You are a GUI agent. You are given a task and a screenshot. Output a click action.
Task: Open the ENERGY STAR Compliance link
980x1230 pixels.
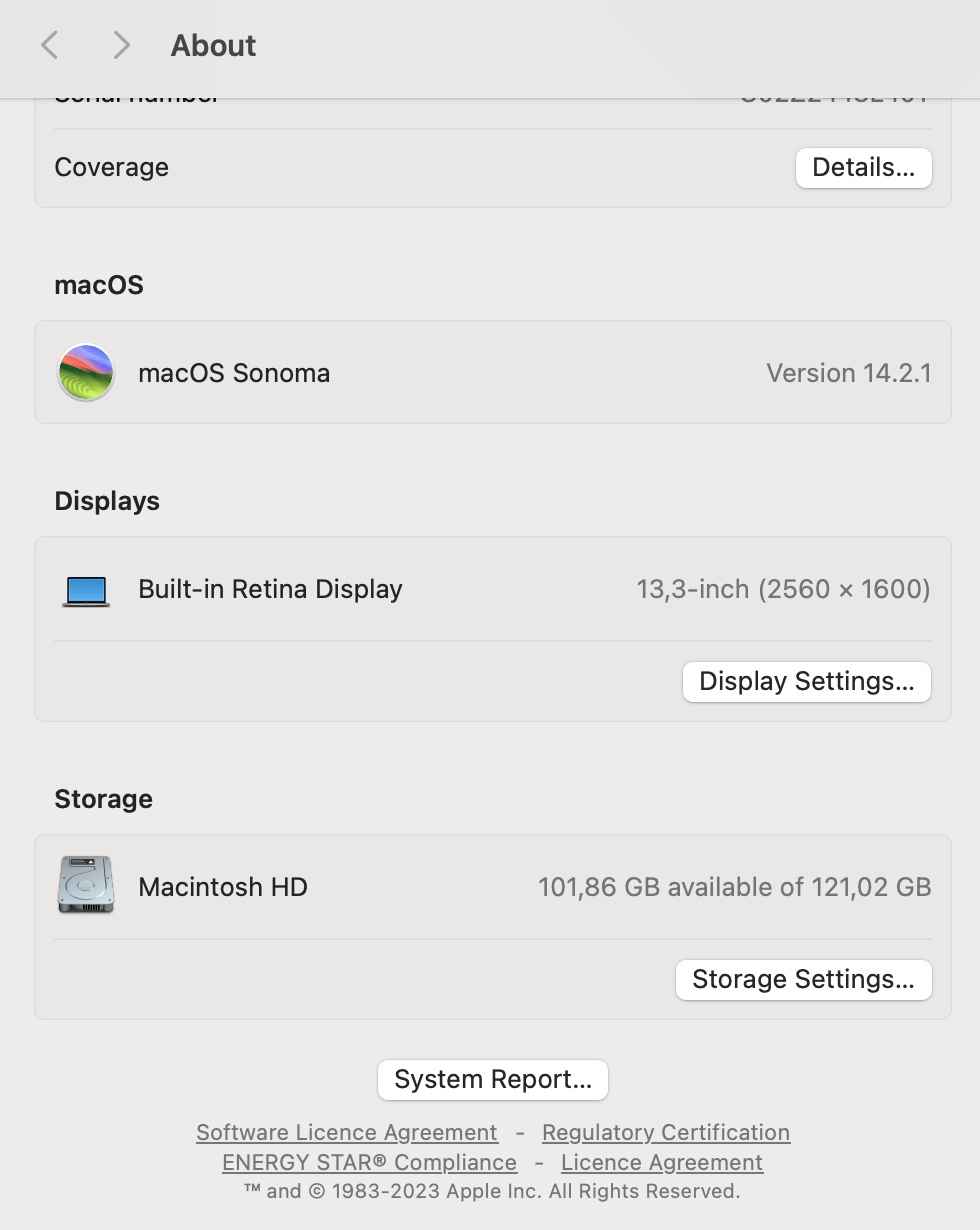point(369,1163)
